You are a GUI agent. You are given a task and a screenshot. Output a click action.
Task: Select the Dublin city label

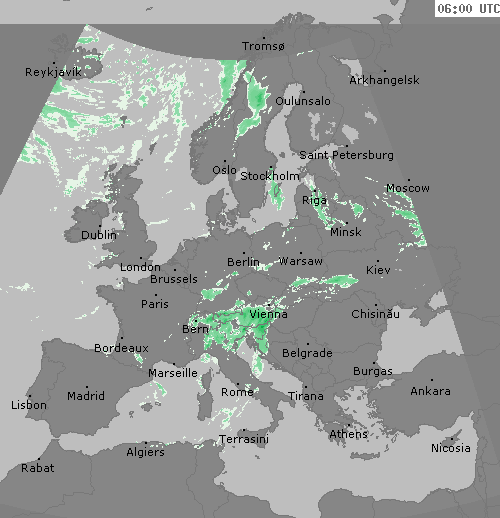pos(99,235)
